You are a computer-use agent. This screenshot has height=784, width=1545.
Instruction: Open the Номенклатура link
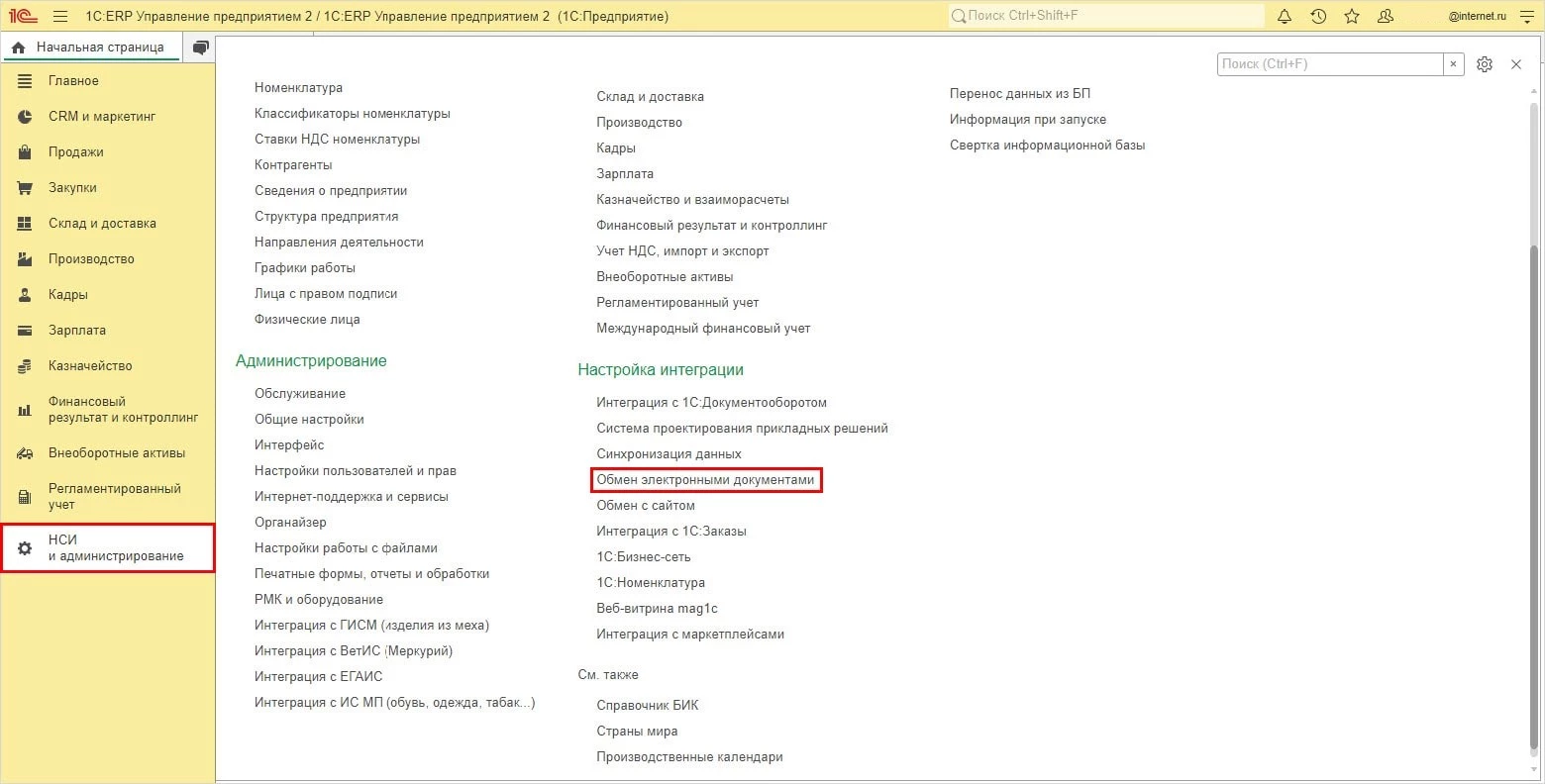click(x=298, y=88)
